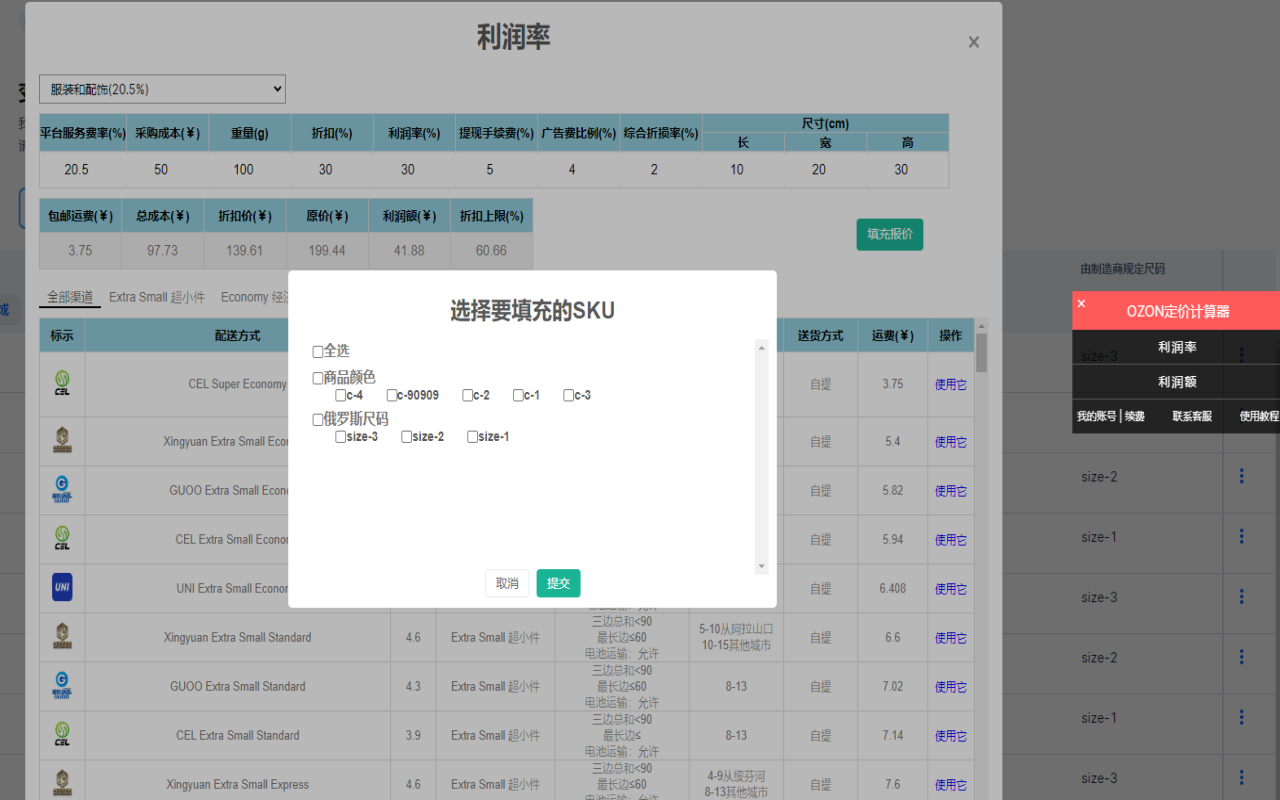Screen dimensions: 1280x800
Task: Click the 填充报价 button
Action: tap(889, 234)
